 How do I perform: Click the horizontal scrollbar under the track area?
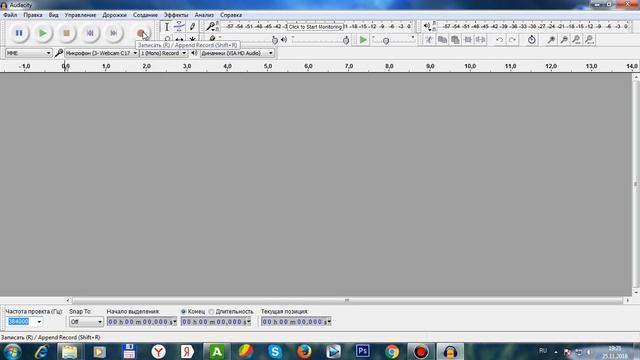click(347, 300)
